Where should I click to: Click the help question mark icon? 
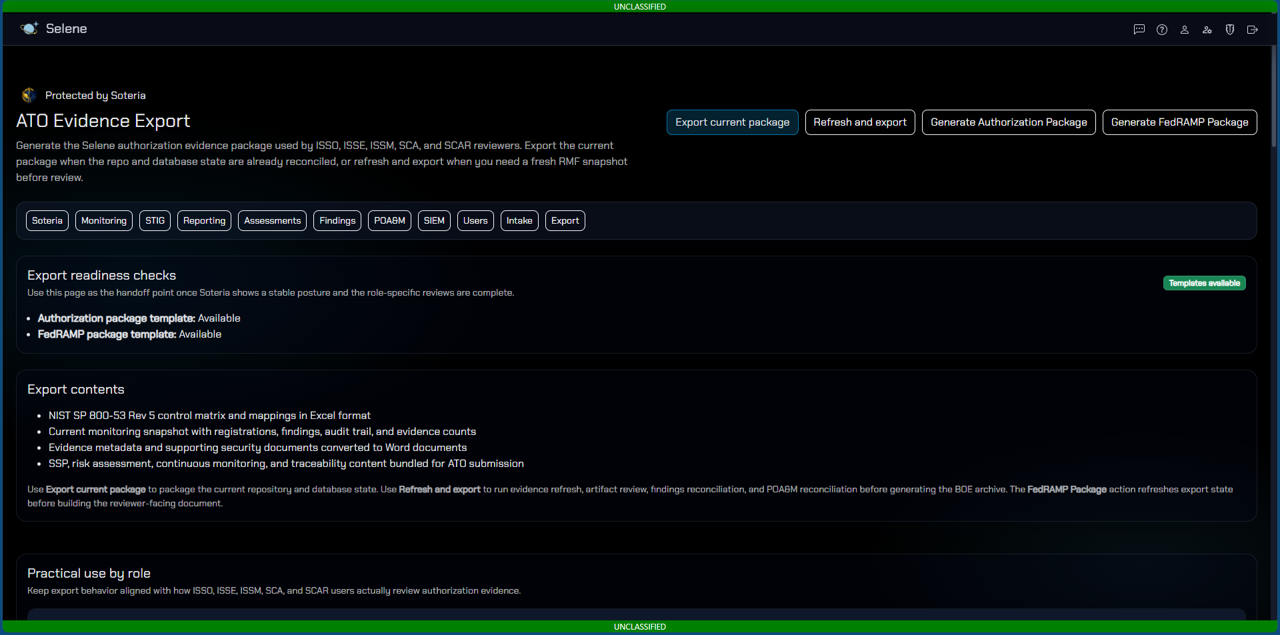[x=1162, y=30]
